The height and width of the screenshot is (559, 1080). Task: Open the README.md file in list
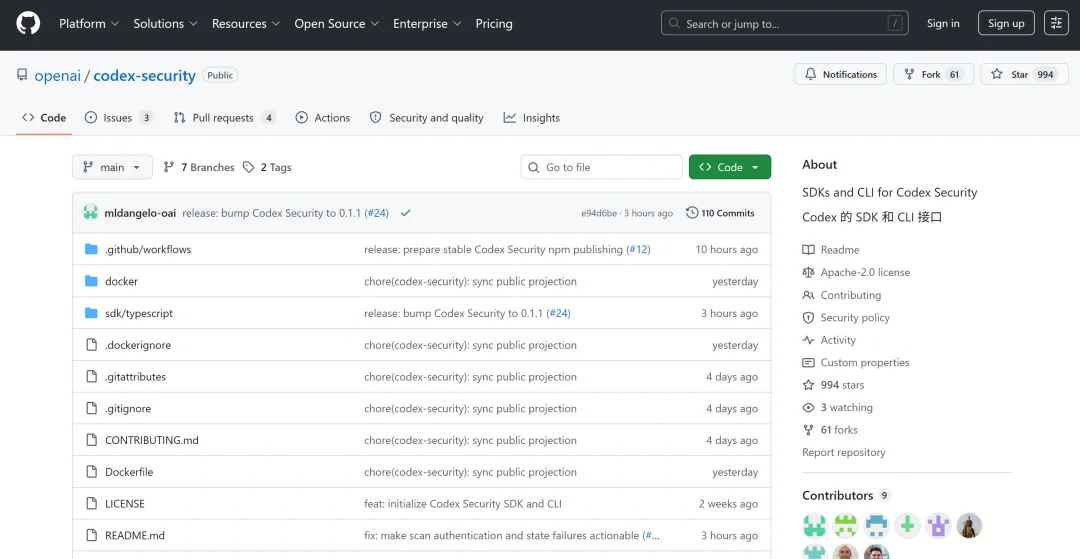click(x=134, y=536)
